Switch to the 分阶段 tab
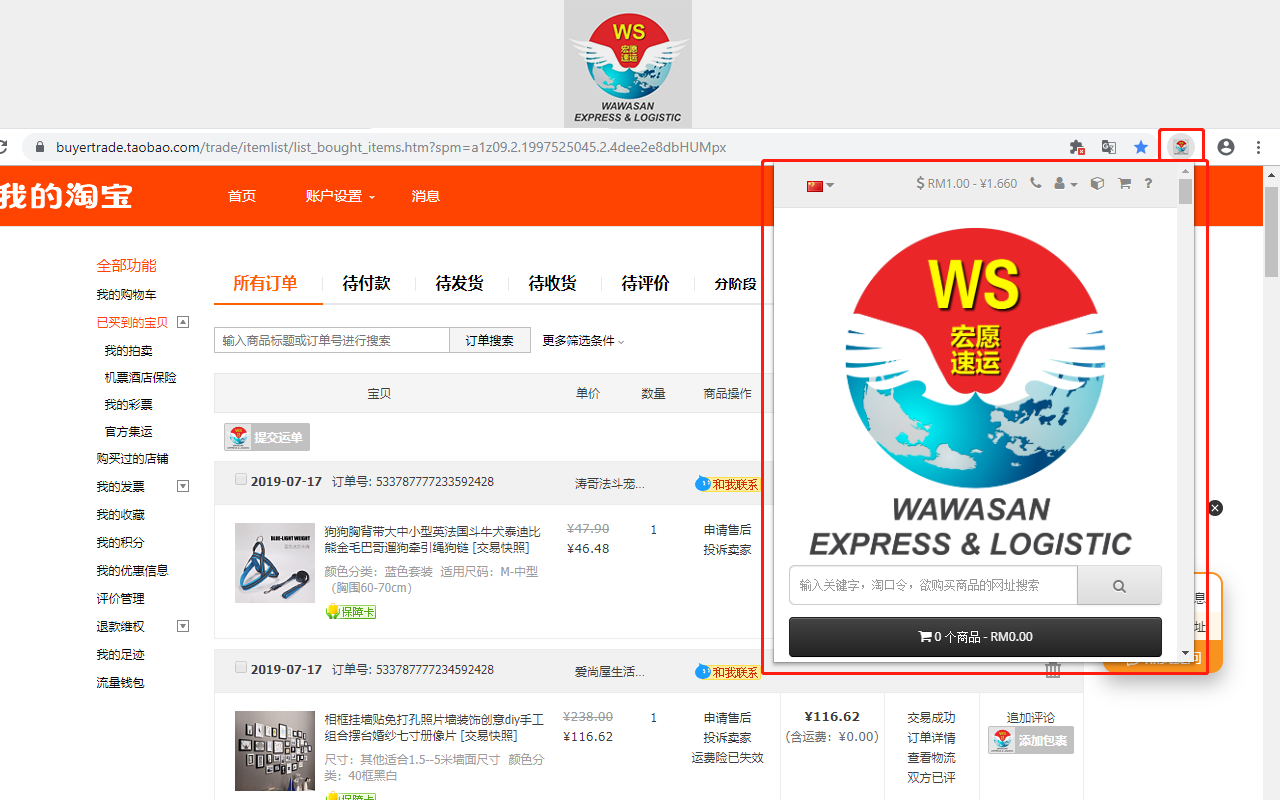Screen dimensions: 1280x800 [735, 284]
